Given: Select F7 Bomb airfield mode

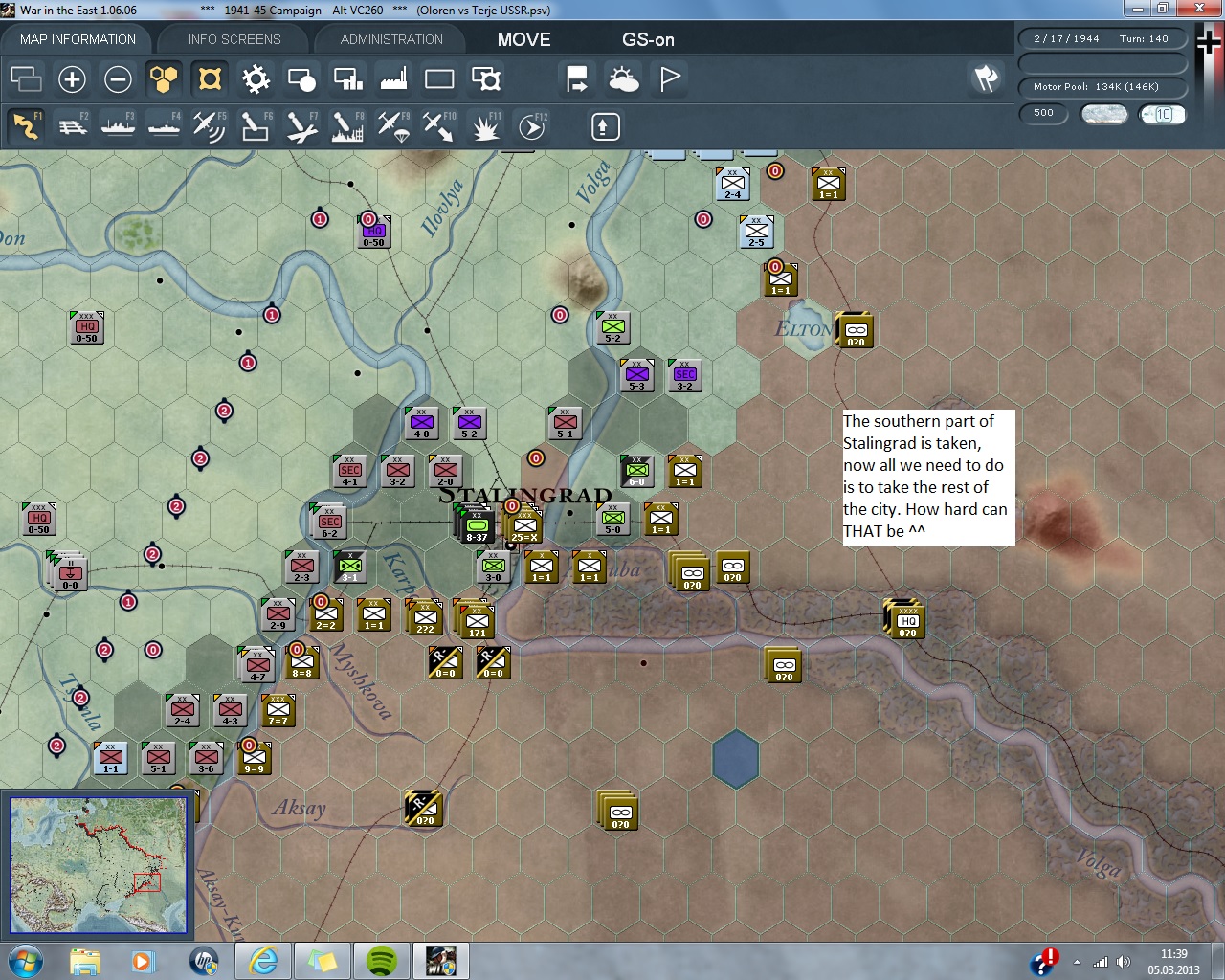Looking at the screenshot, I should tap(301, 126).
